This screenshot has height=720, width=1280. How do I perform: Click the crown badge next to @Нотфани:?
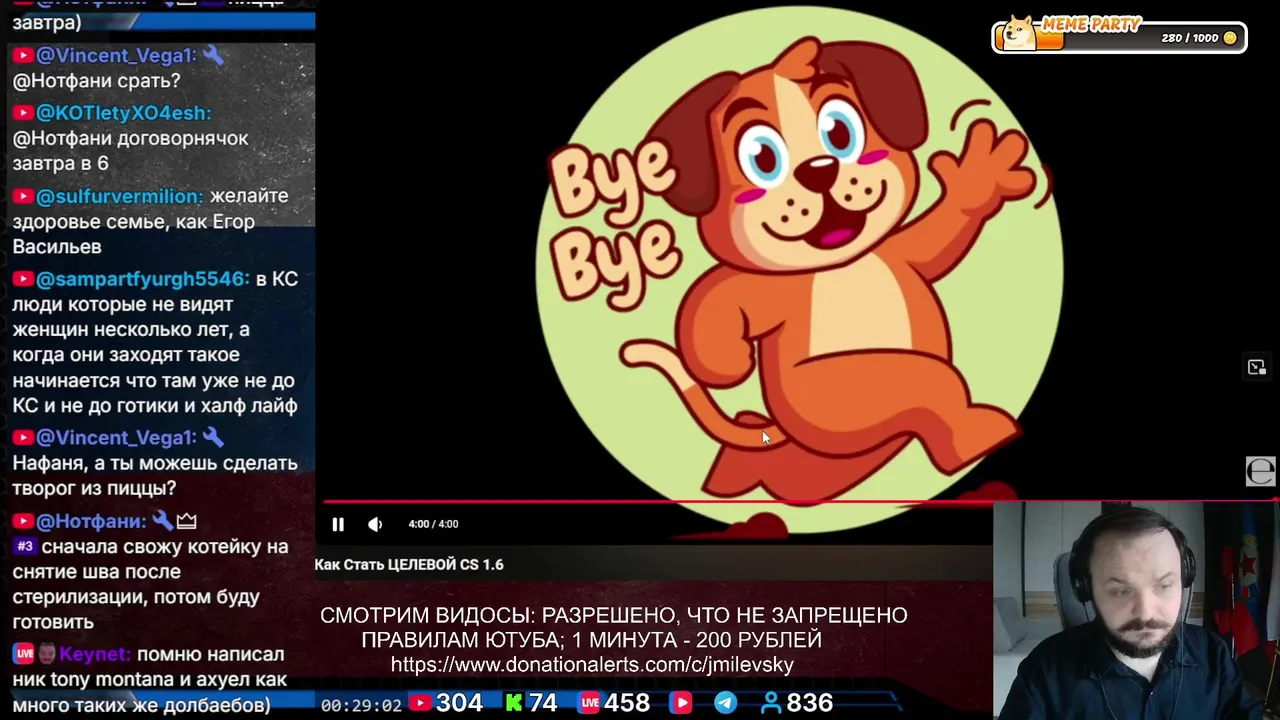point(187,521)
